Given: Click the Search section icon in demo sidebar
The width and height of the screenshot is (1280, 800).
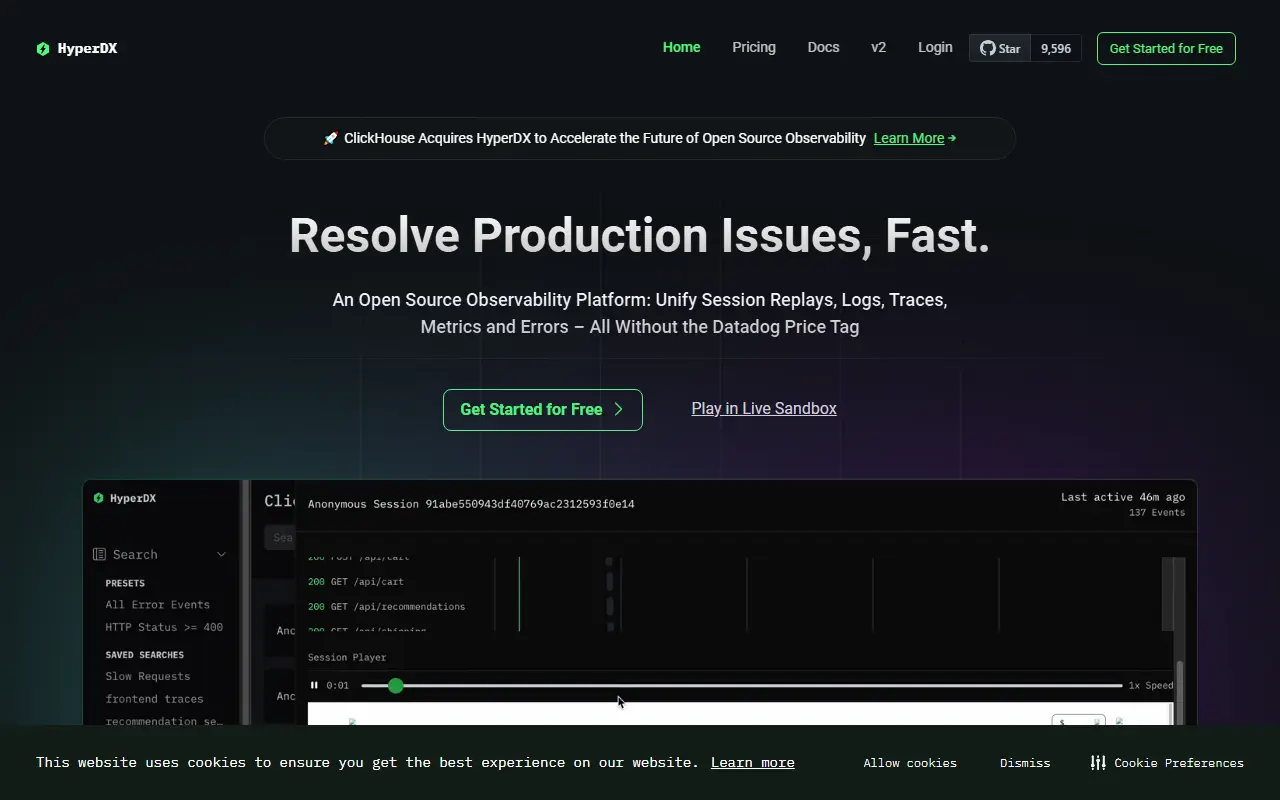Looking at the screenshot, I should (x=99, y=554).
